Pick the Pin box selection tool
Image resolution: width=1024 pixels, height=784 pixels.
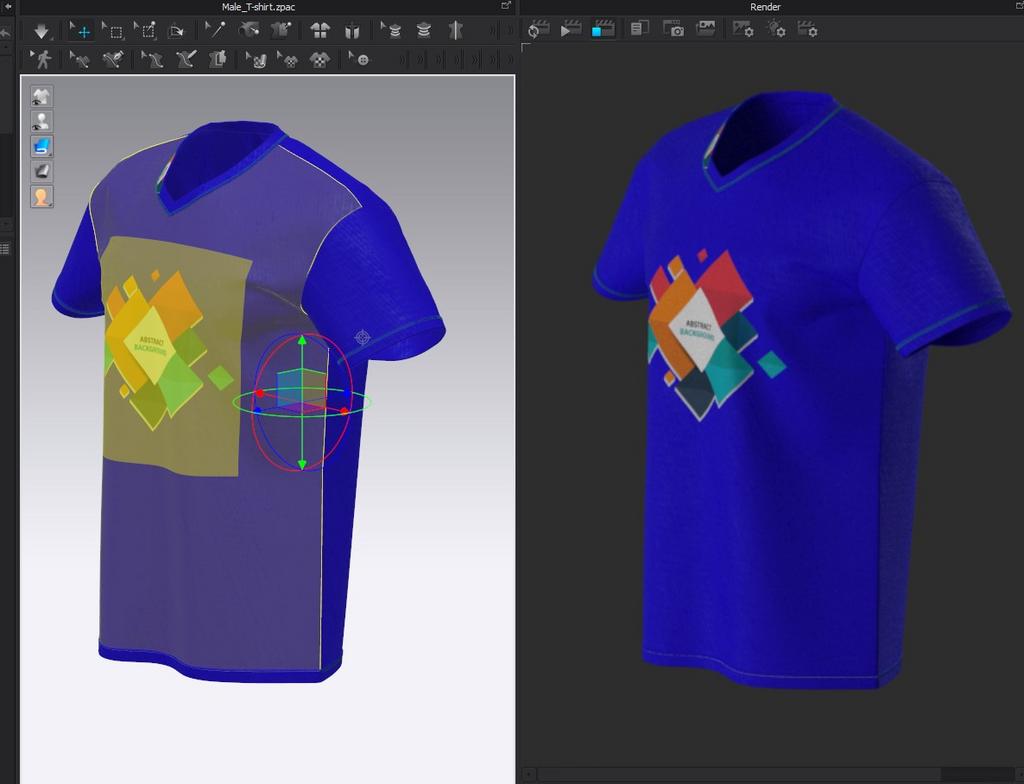point(145,31)
